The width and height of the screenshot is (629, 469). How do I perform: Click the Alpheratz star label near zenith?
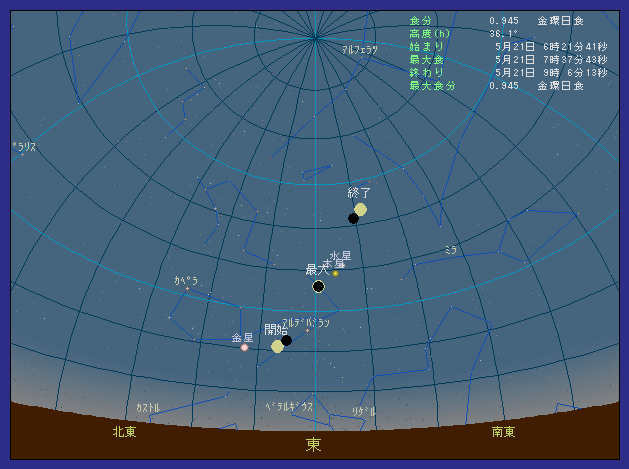pos(359,49)
